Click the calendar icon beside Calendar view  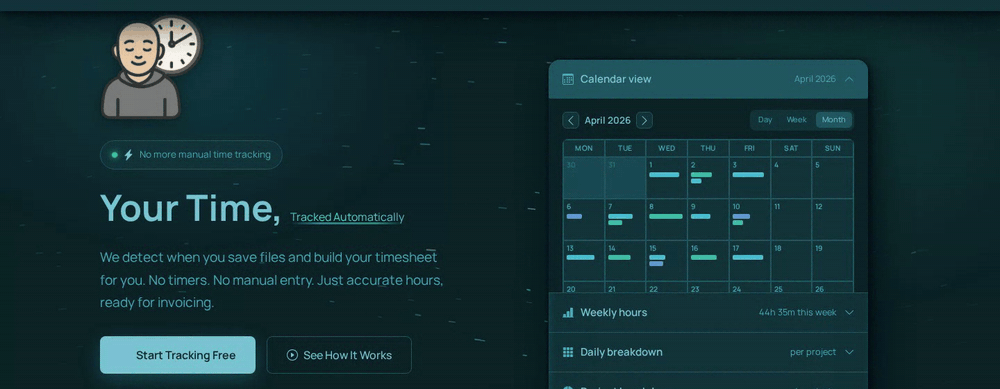click(568, 79)
